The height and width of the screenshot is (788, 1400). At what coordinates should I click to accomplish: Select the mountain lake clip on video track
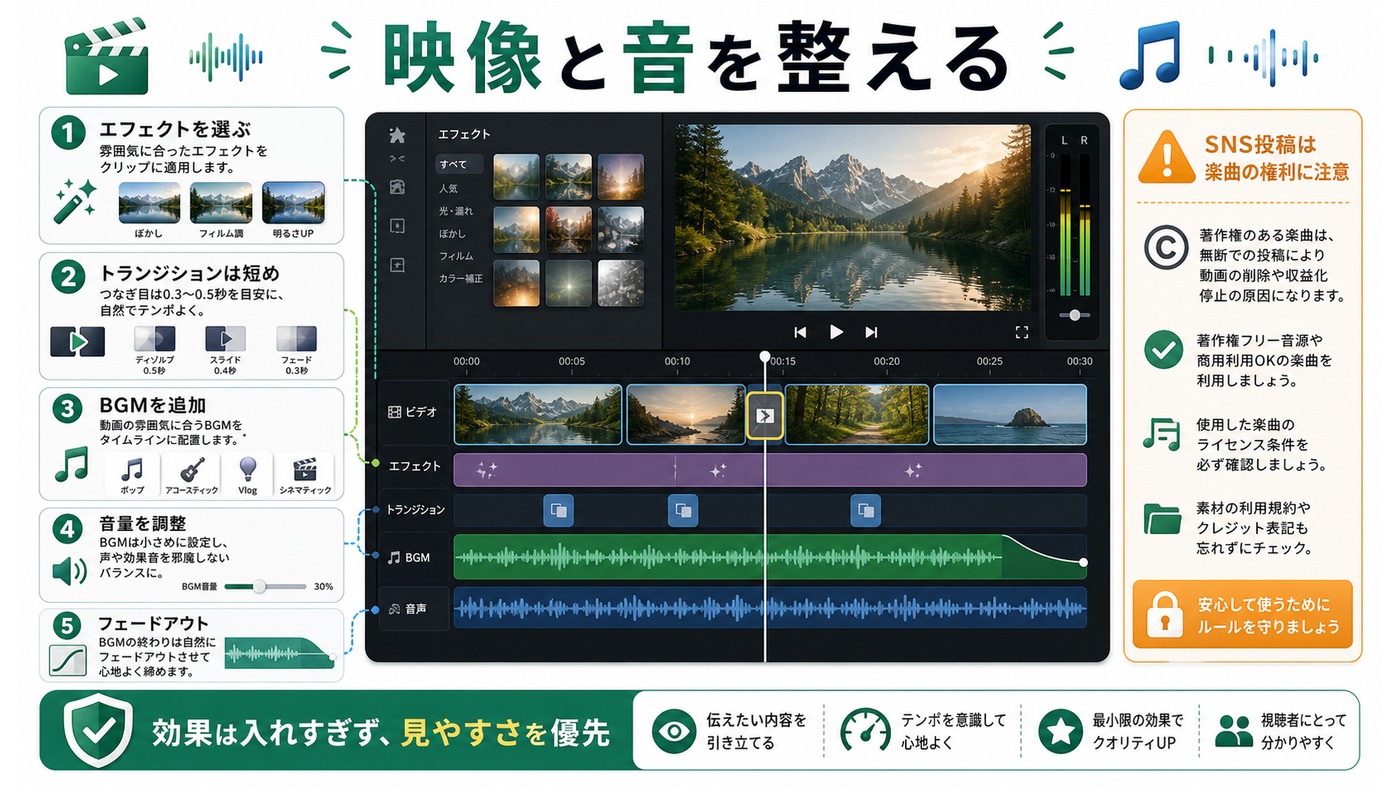(x=538, y=414)
